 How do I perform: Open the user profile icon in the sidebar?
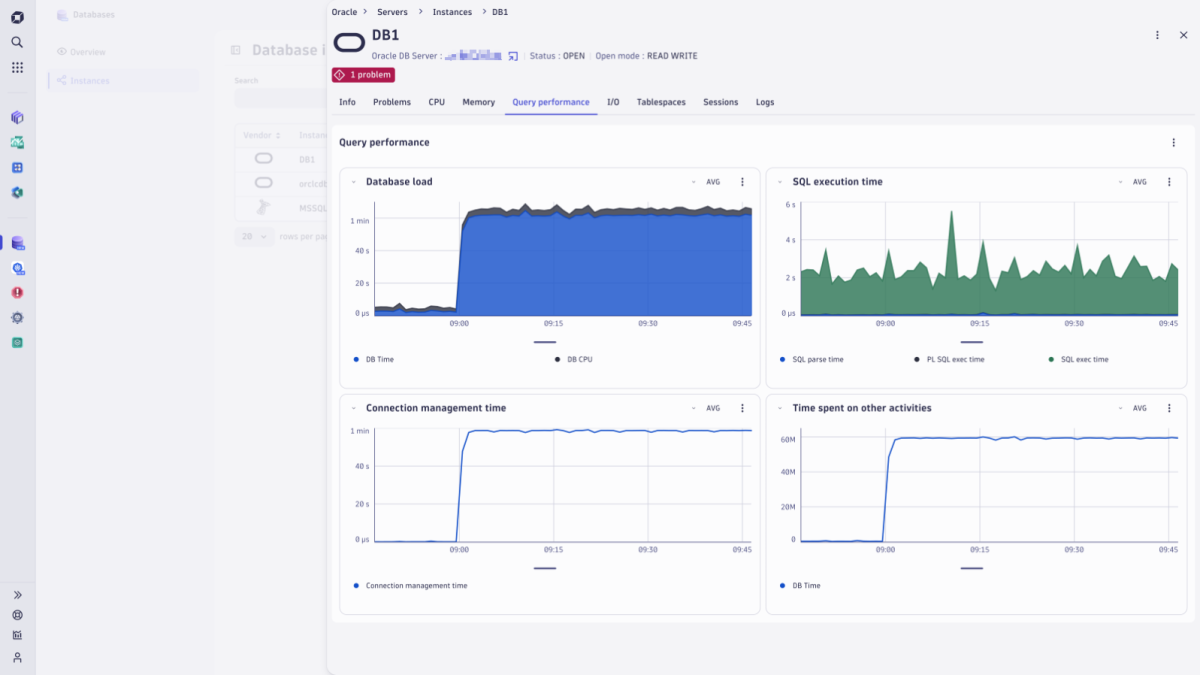16,655
